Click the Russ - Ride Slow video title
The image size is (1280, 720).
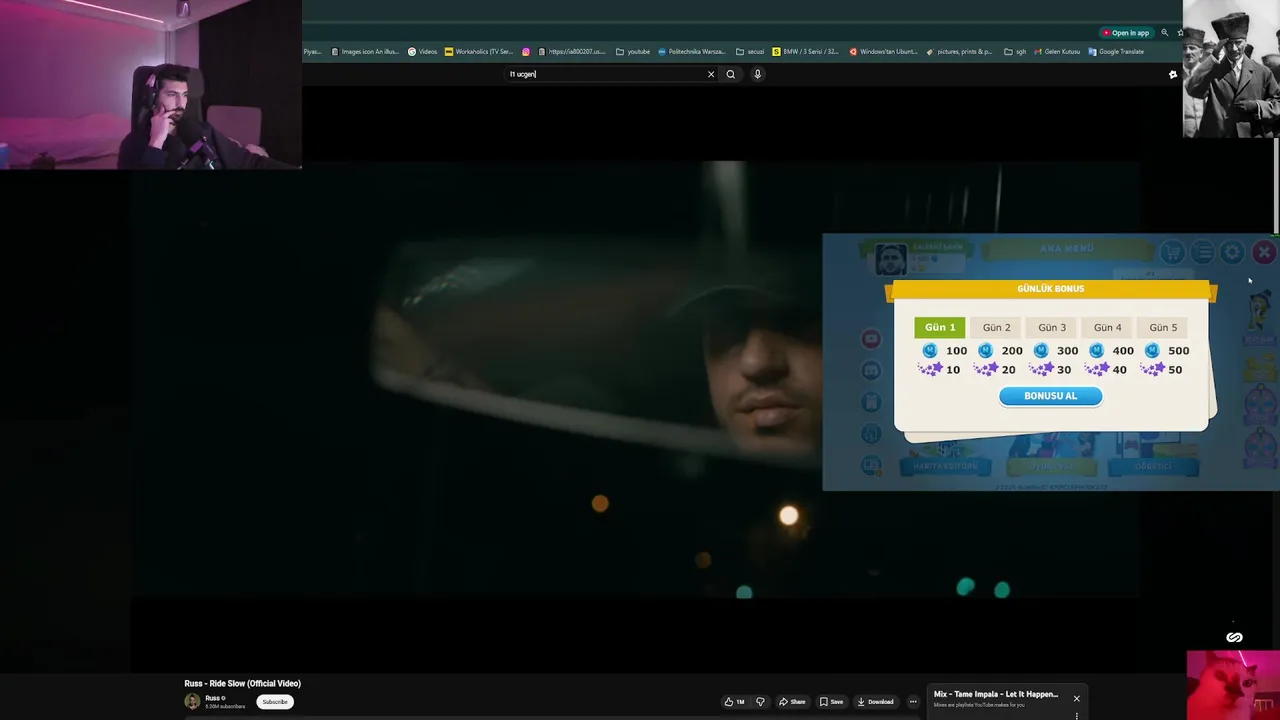[242, 684]
